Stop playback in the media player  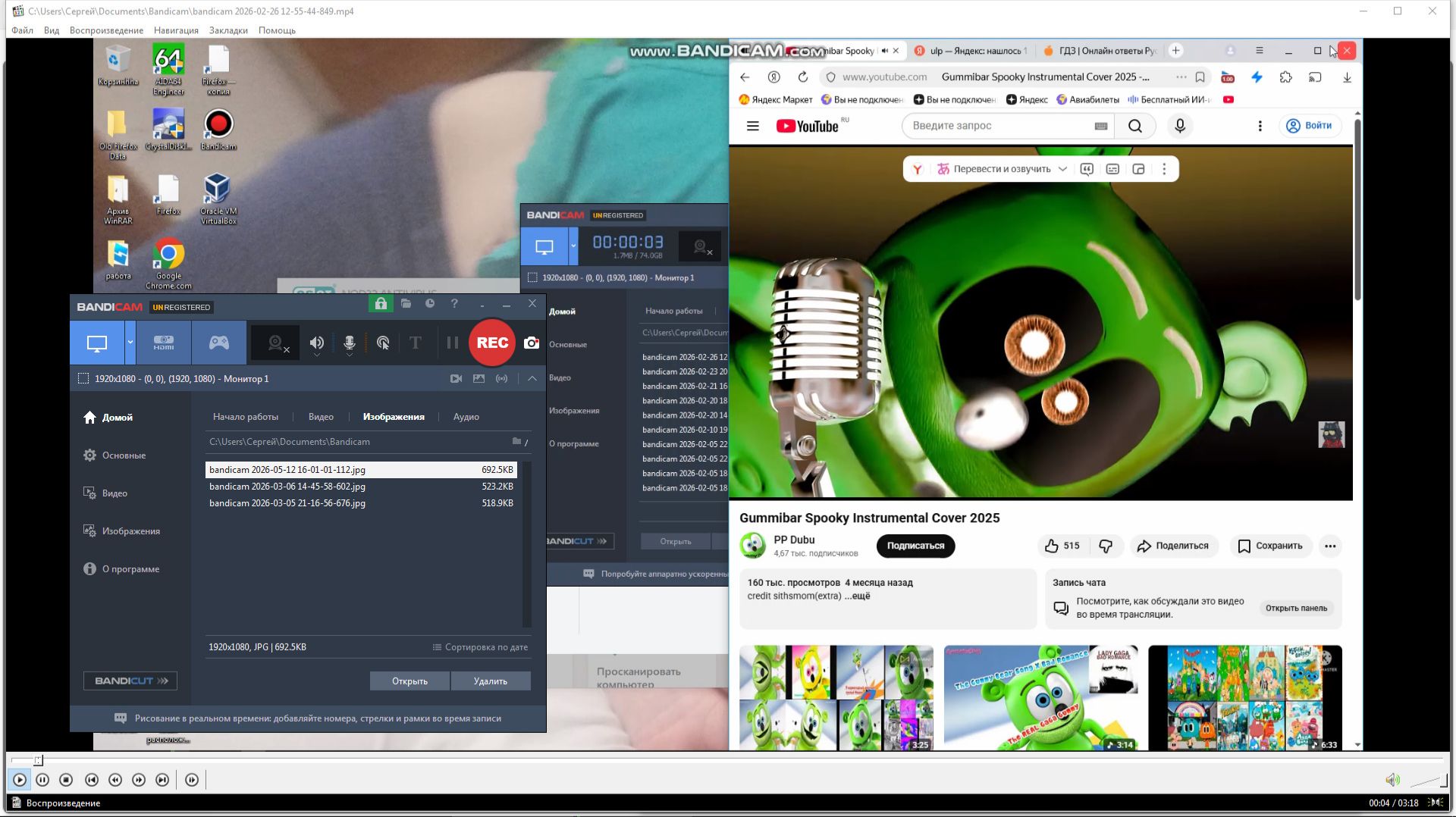(x=66, y=780)
